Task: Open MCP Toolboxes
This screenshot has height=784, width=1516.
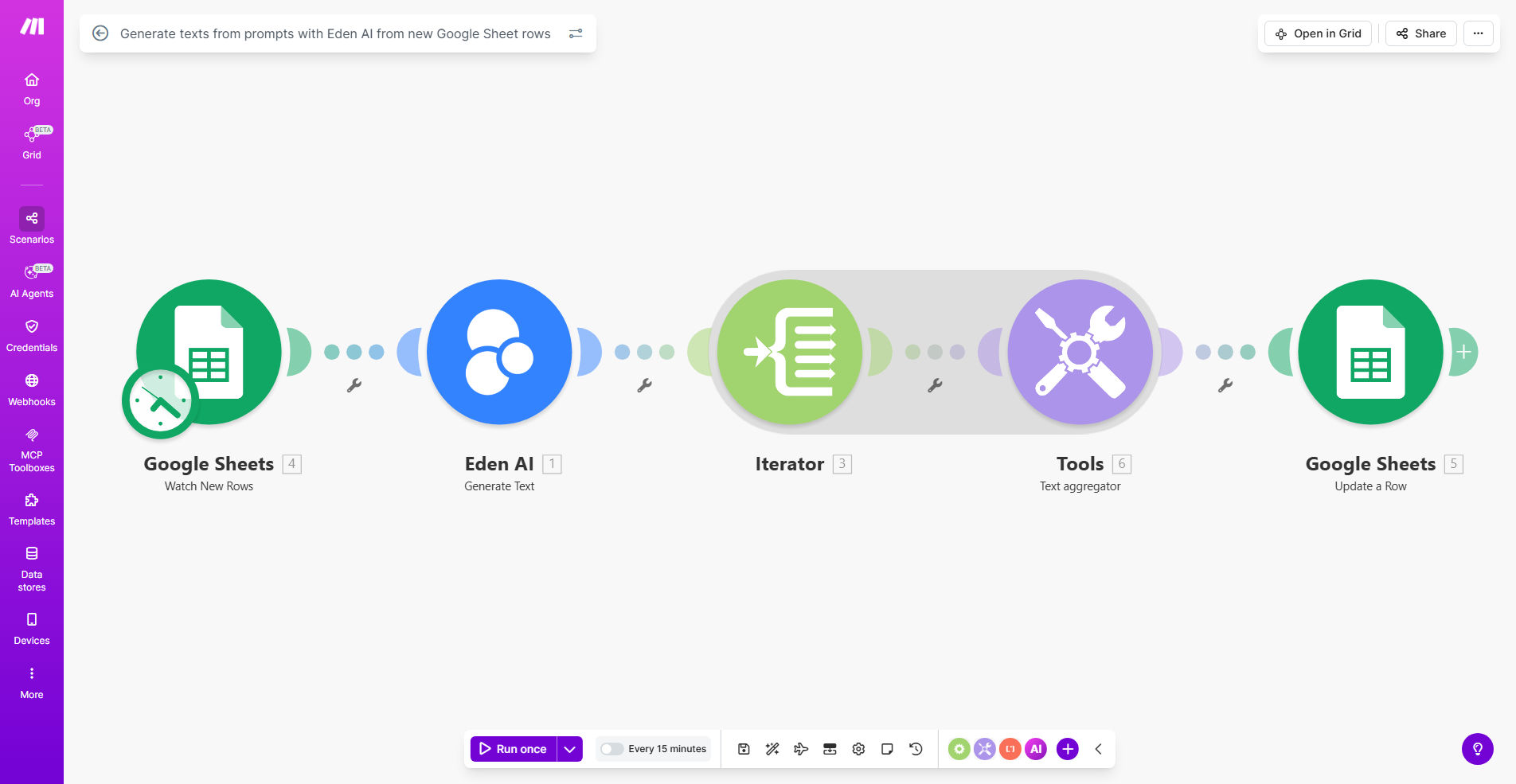Action: (x=32, y=451)
